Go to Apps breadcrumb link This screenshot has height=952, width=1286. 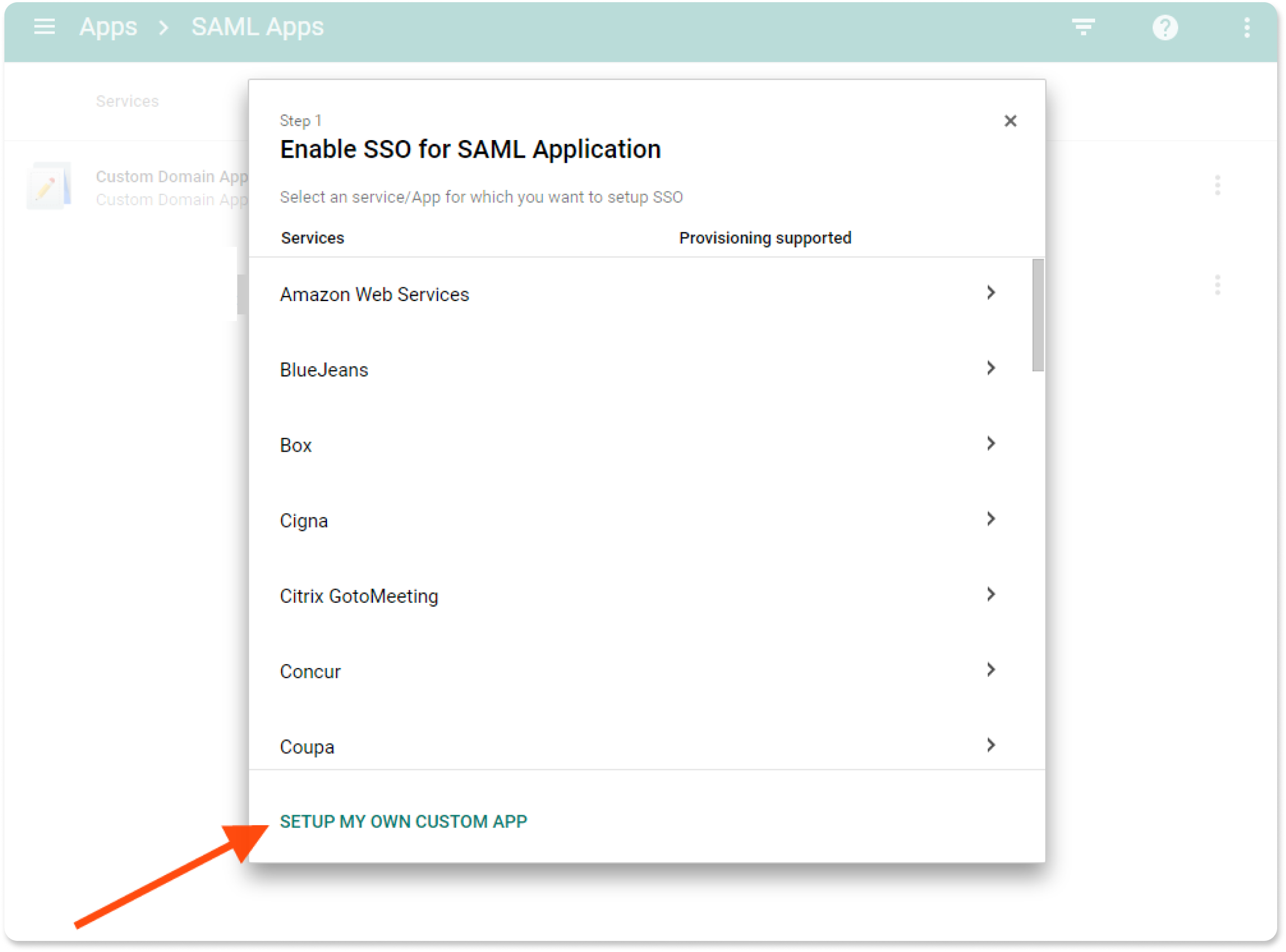108,27
